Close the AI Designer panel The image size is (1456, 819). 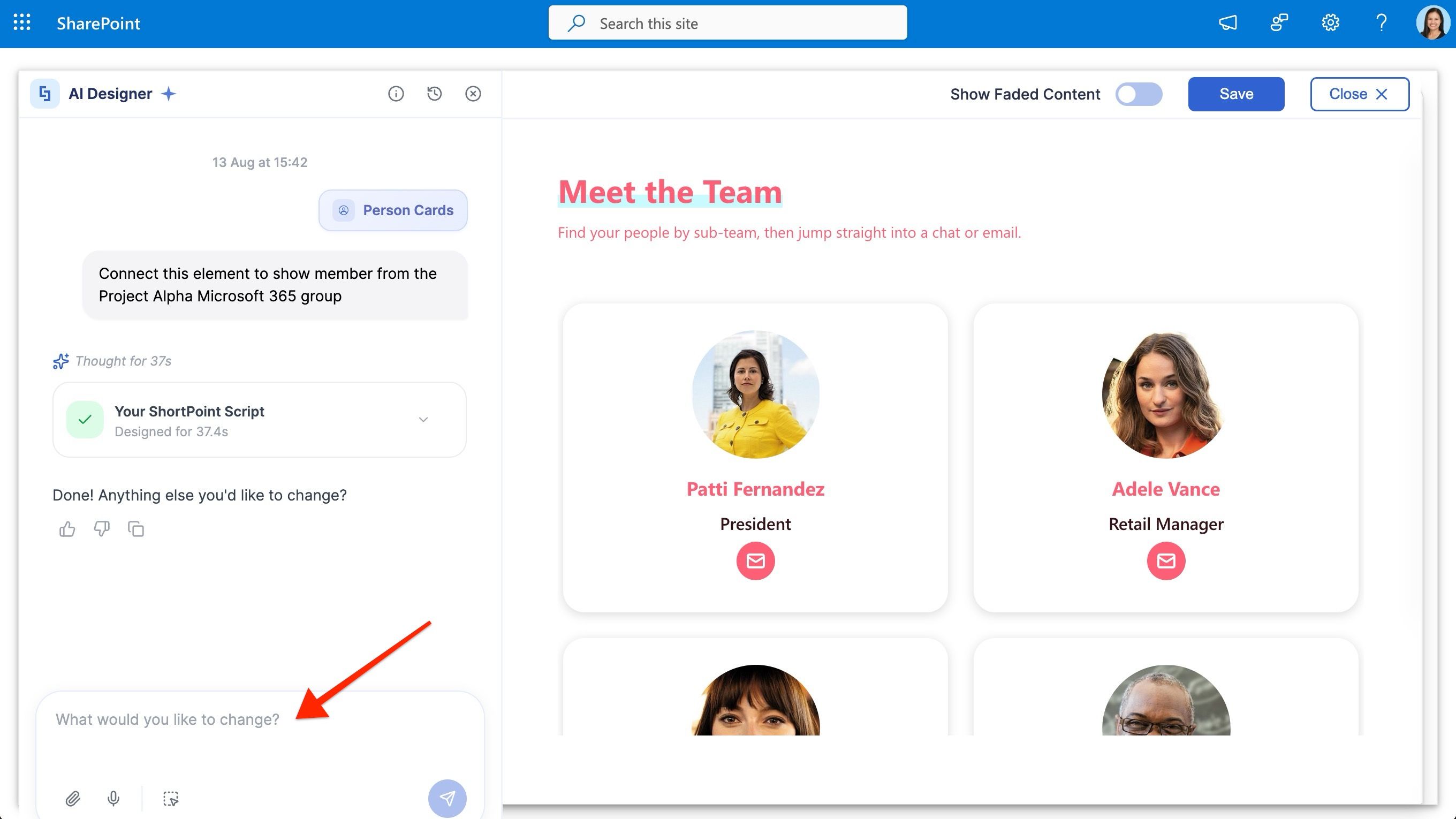tap(473, 93)
